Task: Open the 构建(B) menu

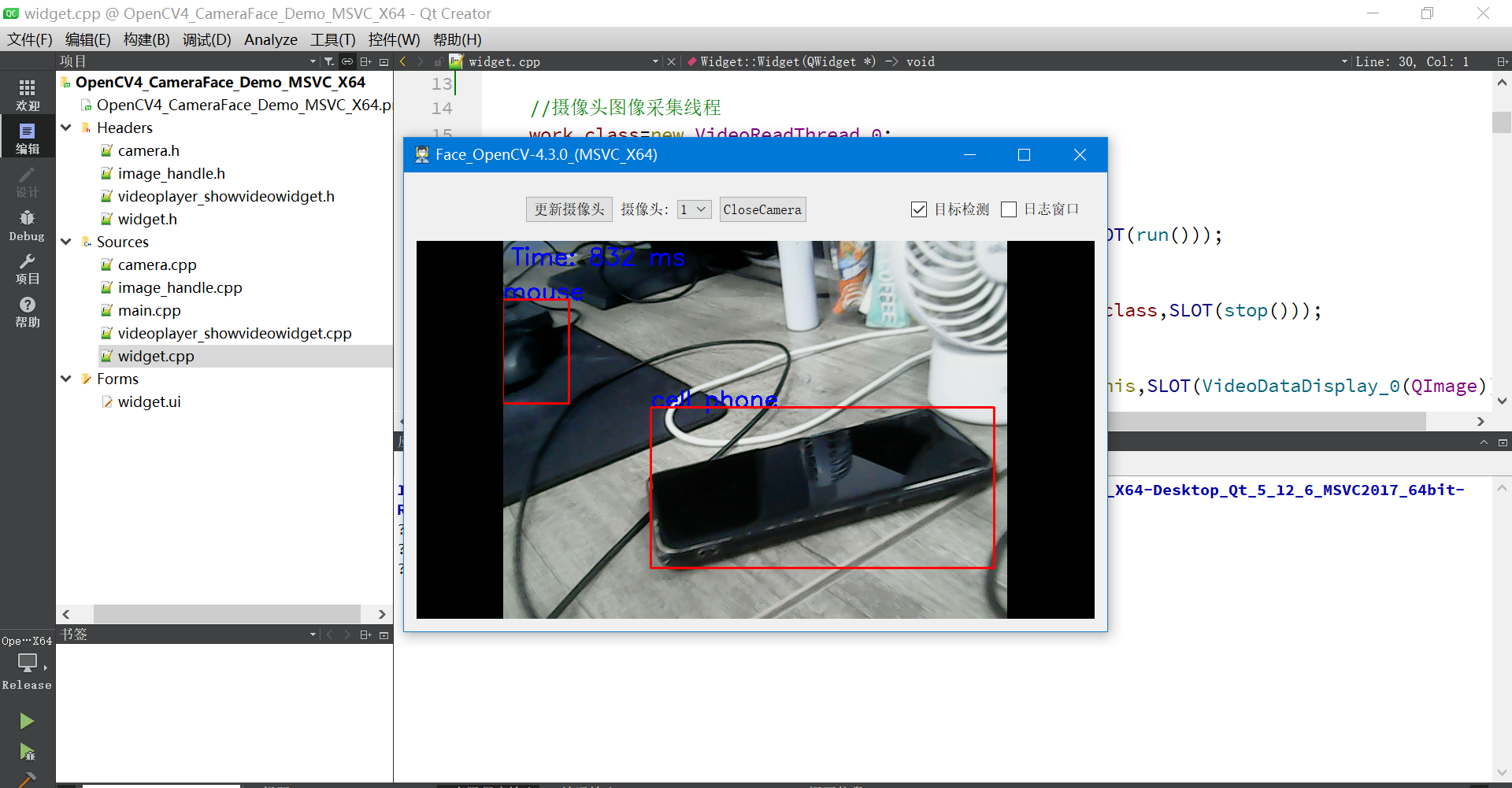Action: (x=146, y=39)
